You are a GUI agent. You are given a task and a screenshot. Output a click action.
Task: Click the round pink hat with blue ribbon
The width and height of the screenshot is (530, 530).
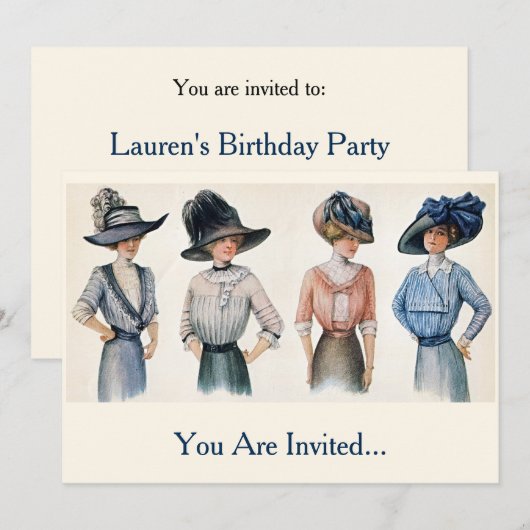point(344,216)
